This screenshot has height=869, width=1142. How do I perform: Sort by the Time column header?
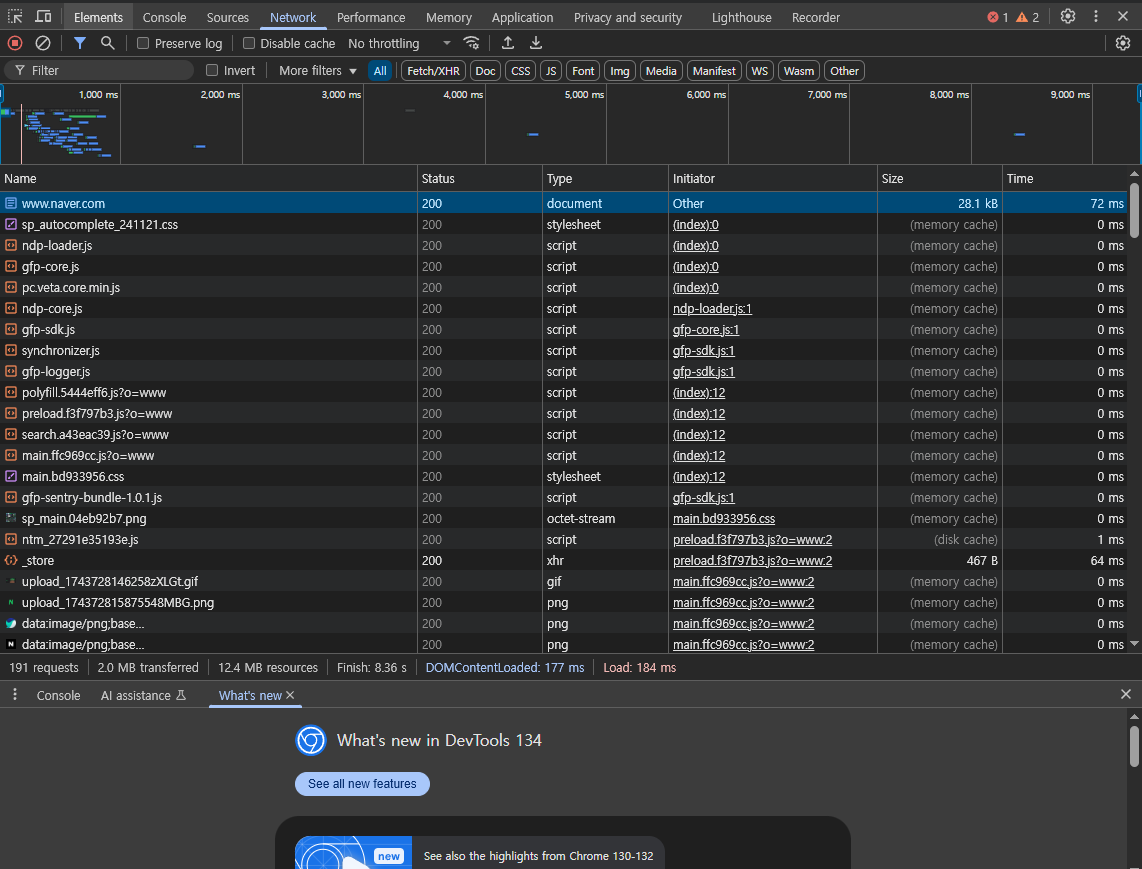click(x=1065, y=178)
